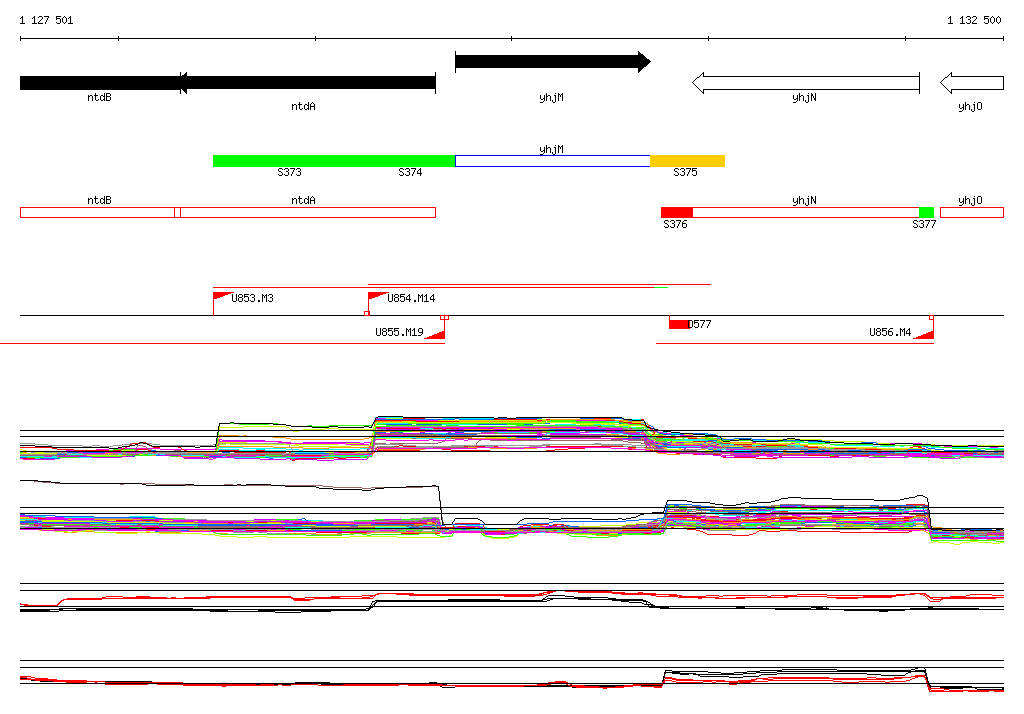The width and height of the screenshot is (1024, 714).
Task: Click ntdA label above the red box
Action: (x=303, y=201)
